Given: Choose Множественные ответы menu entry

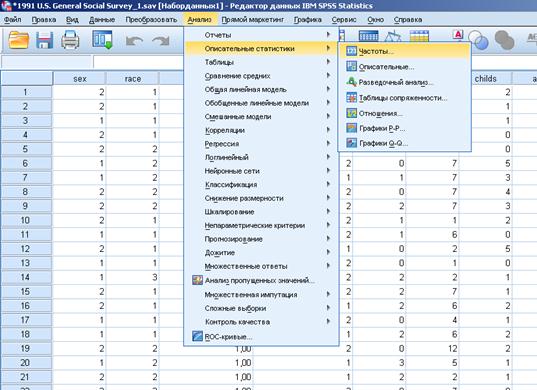Looking at the screenshot, I should click(261, 266).
